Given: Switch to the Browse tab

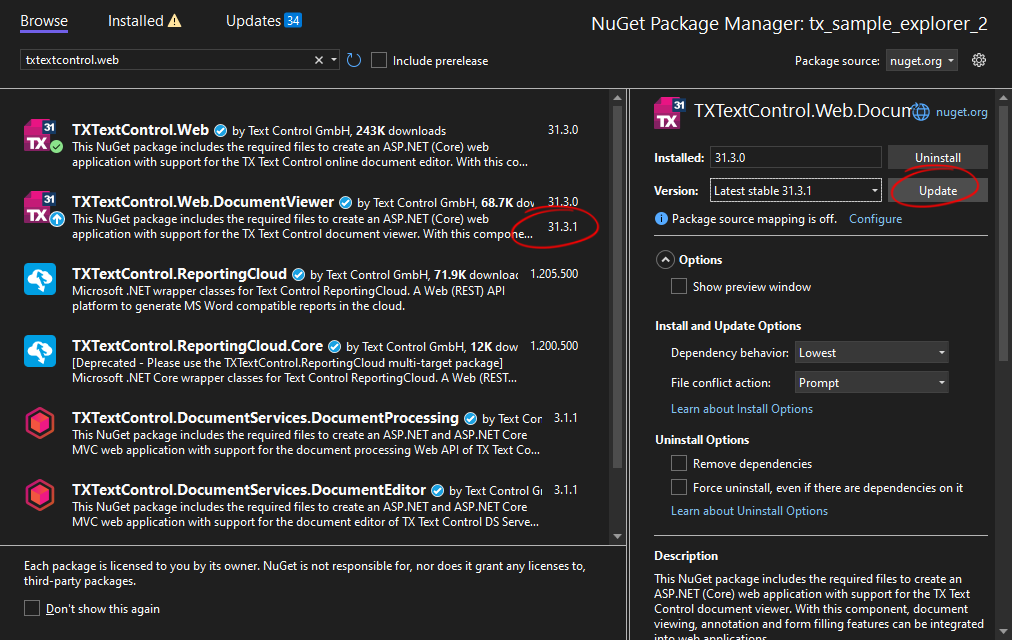Looking at the screenshot, I should [44, 21].
